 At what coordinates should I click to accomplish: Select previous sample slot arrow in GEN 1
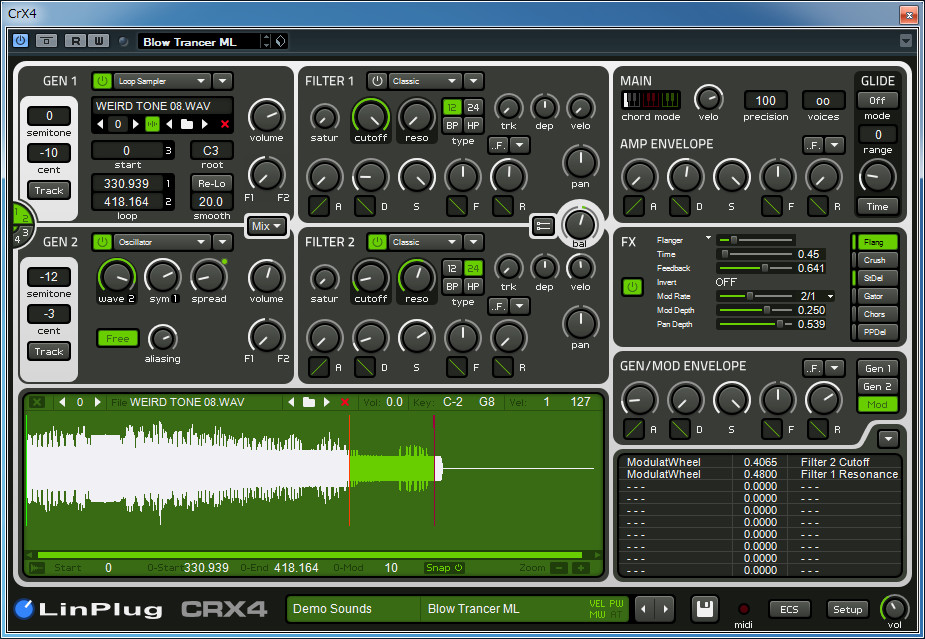100,124
